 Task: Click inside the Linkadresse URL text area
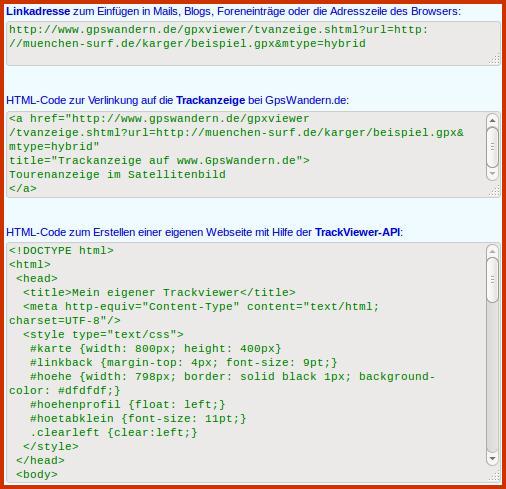253,43
